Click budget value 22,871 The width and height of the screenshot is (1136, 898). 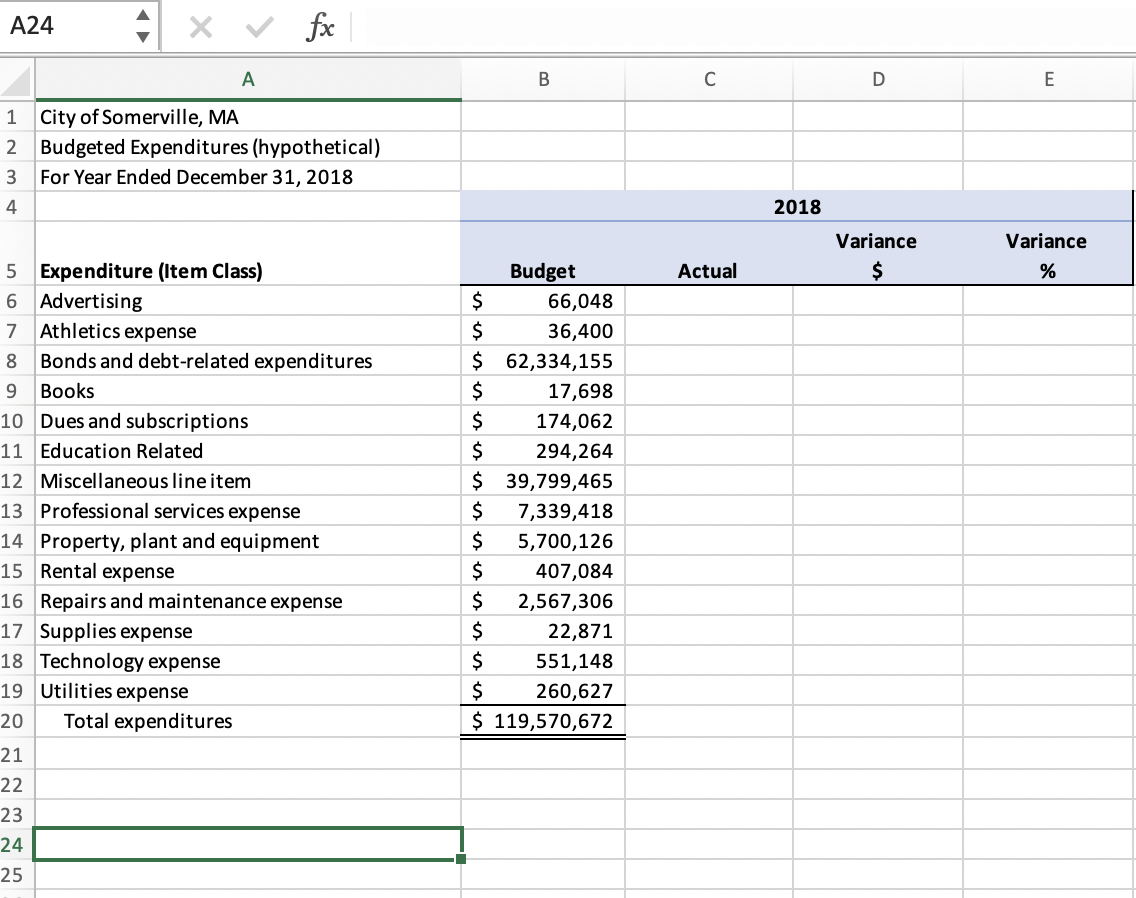(543, 631)
